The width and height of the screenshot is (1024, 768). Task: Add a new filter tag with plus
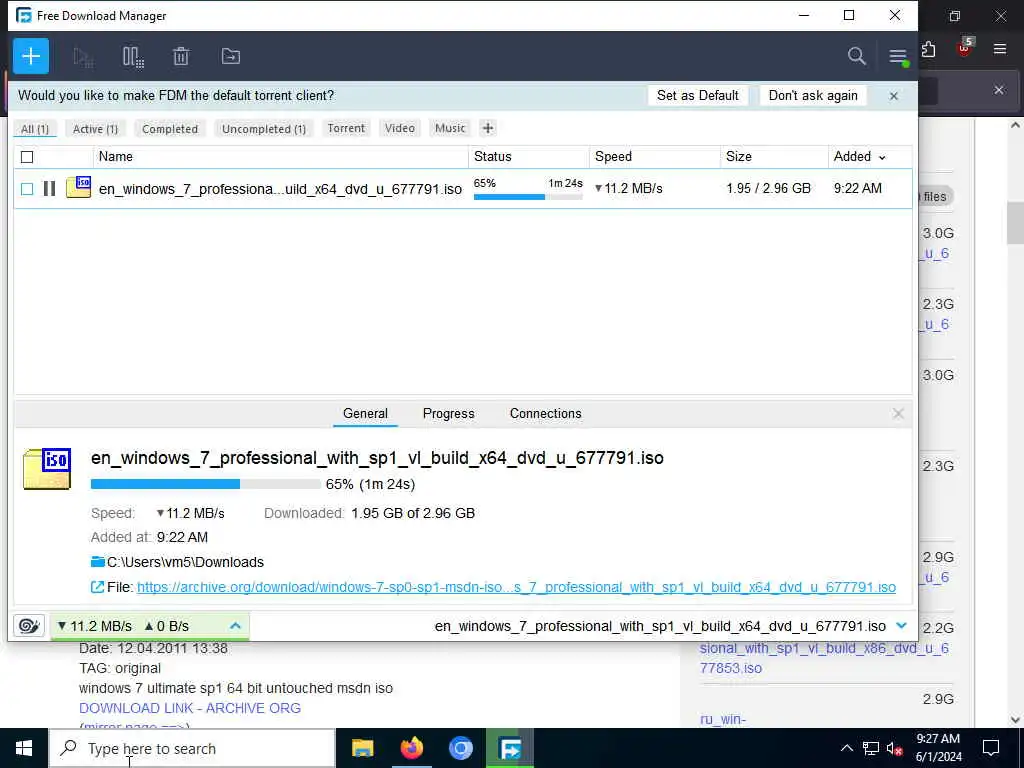[487, 128]
